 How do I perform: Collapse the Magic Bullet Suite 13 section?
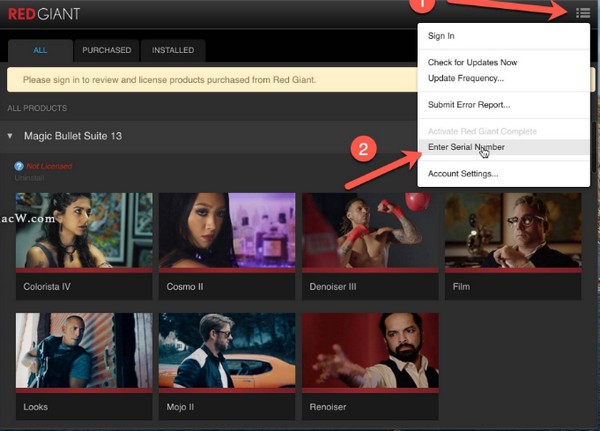click(11, 135)
